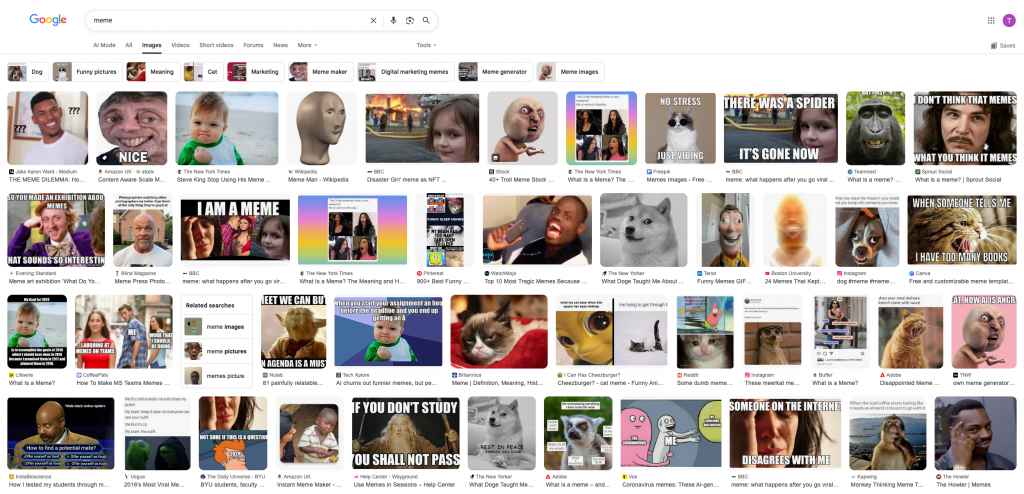Switch to AI Mode tab
Image resolution: width=1024 pixels, height=494 pixels.
tap(104, 45)
